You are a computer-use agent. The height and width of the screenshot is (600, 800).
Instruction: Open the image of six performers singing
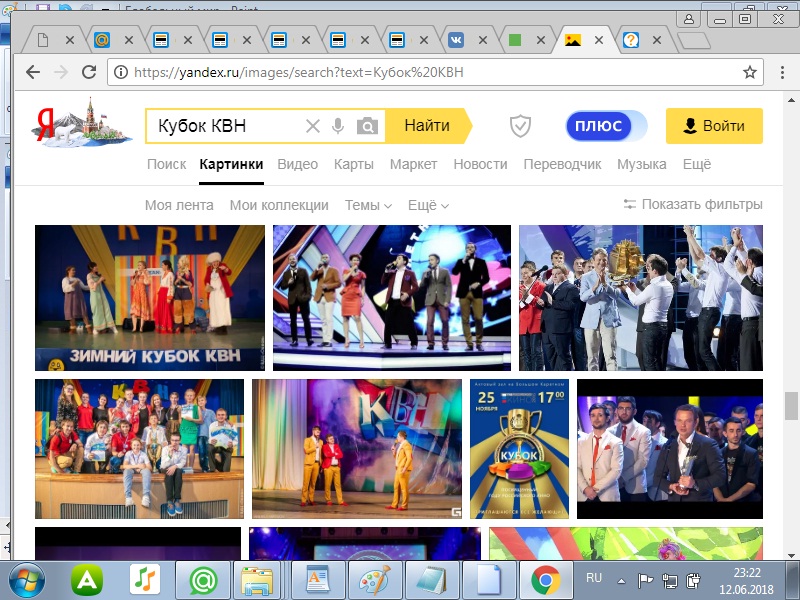[392, 298]
